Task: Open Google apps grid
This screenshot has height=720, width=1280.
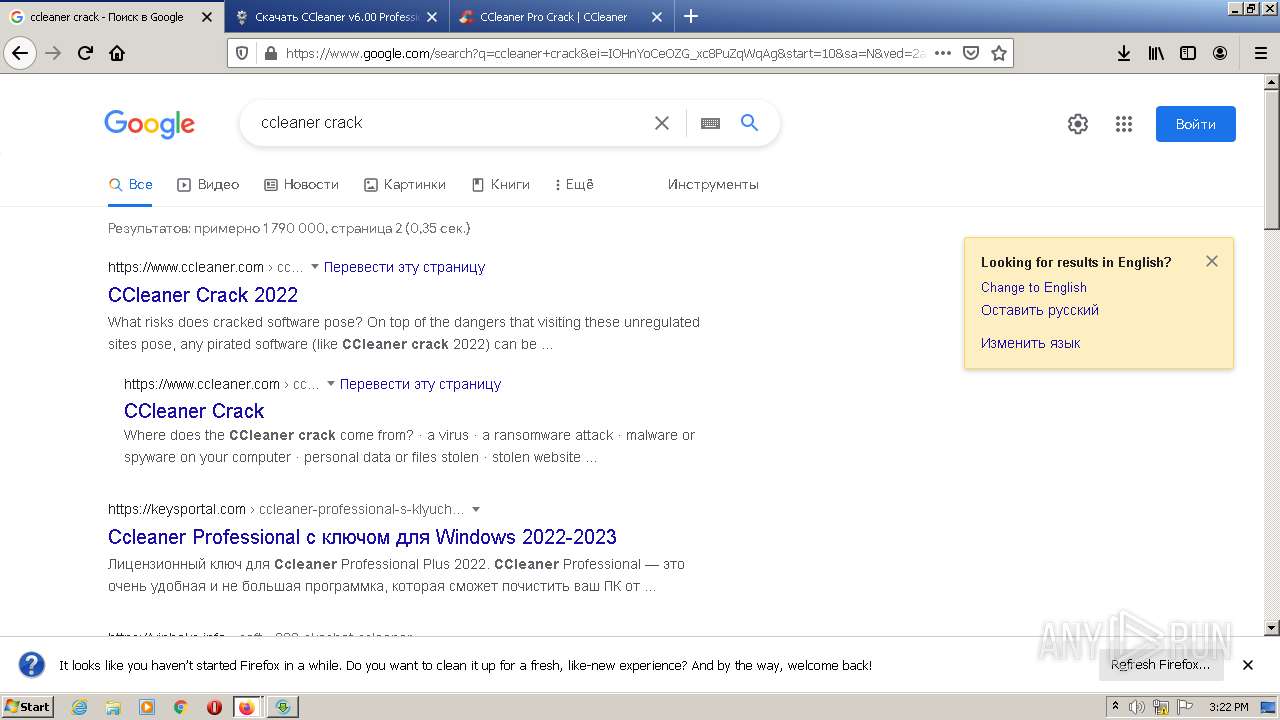Action: [1124, 124]
